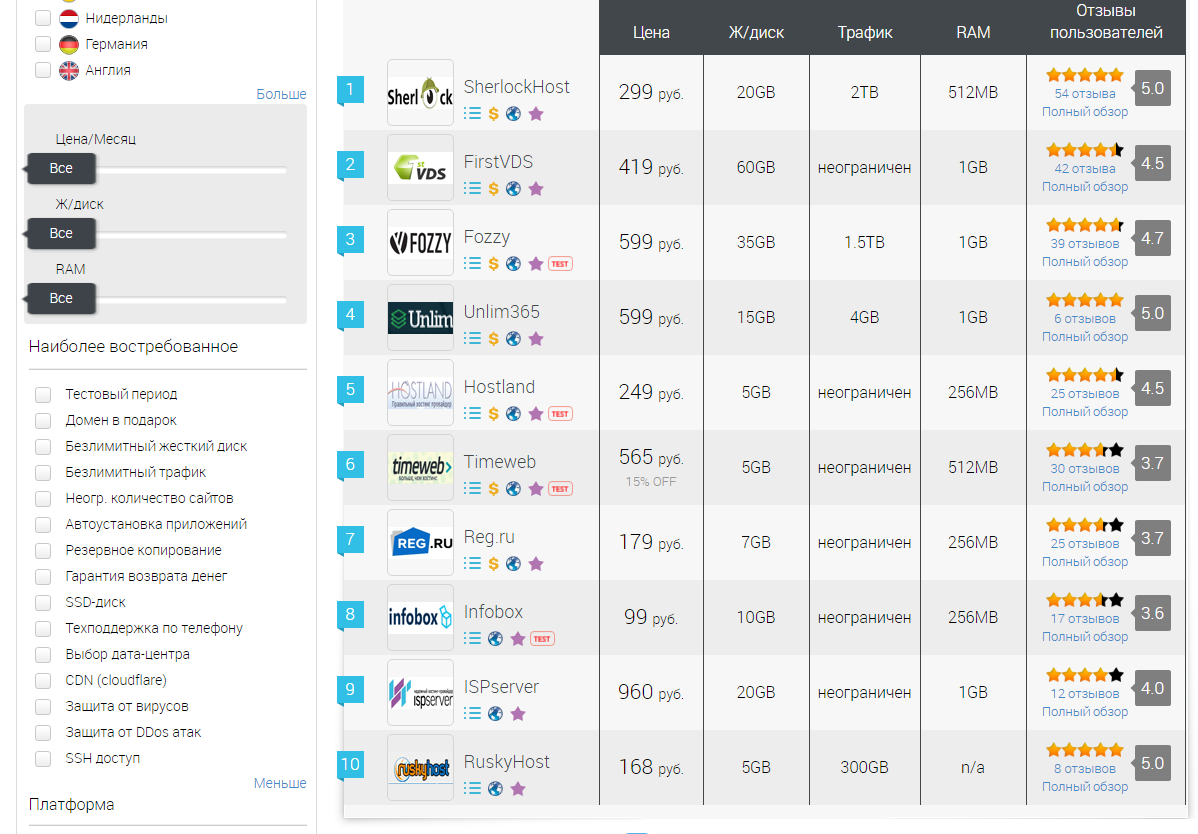Screen dimensions: 1198x834
Task: Click the TEST badge under Infobox
Action: tap(542, 638)
